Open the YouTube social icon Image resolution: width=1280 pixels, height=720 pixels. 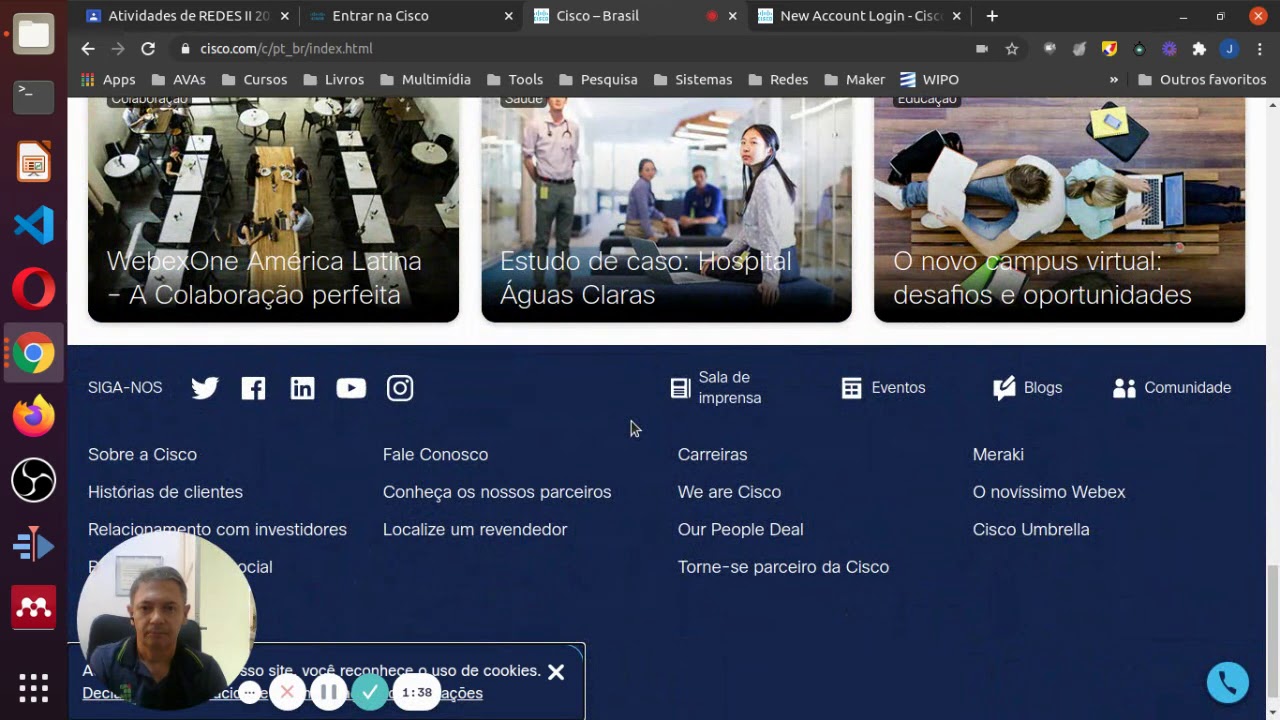[x=351, y=388]
